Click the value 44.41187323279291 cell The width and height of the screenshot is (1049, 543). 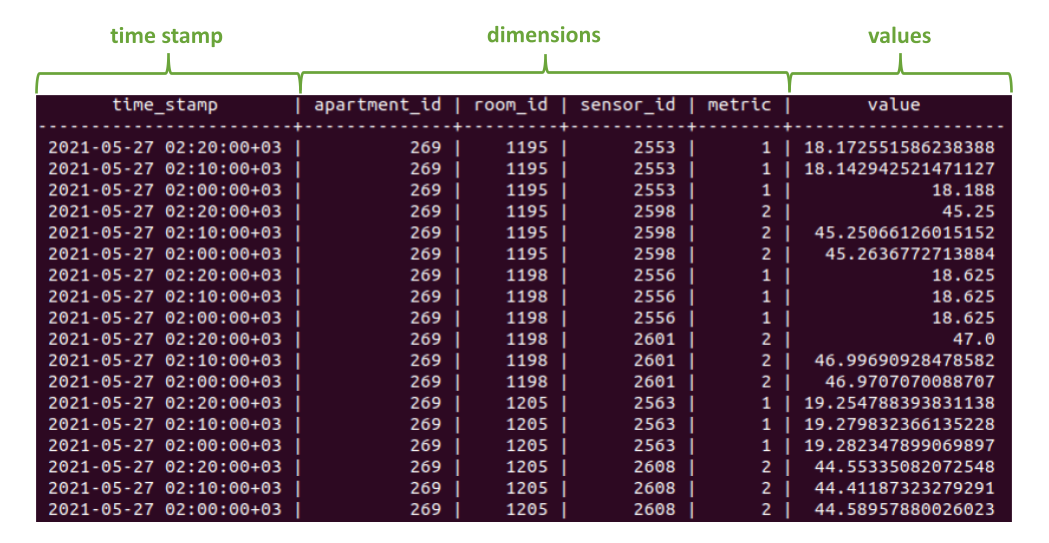click(x=903, y=488)
